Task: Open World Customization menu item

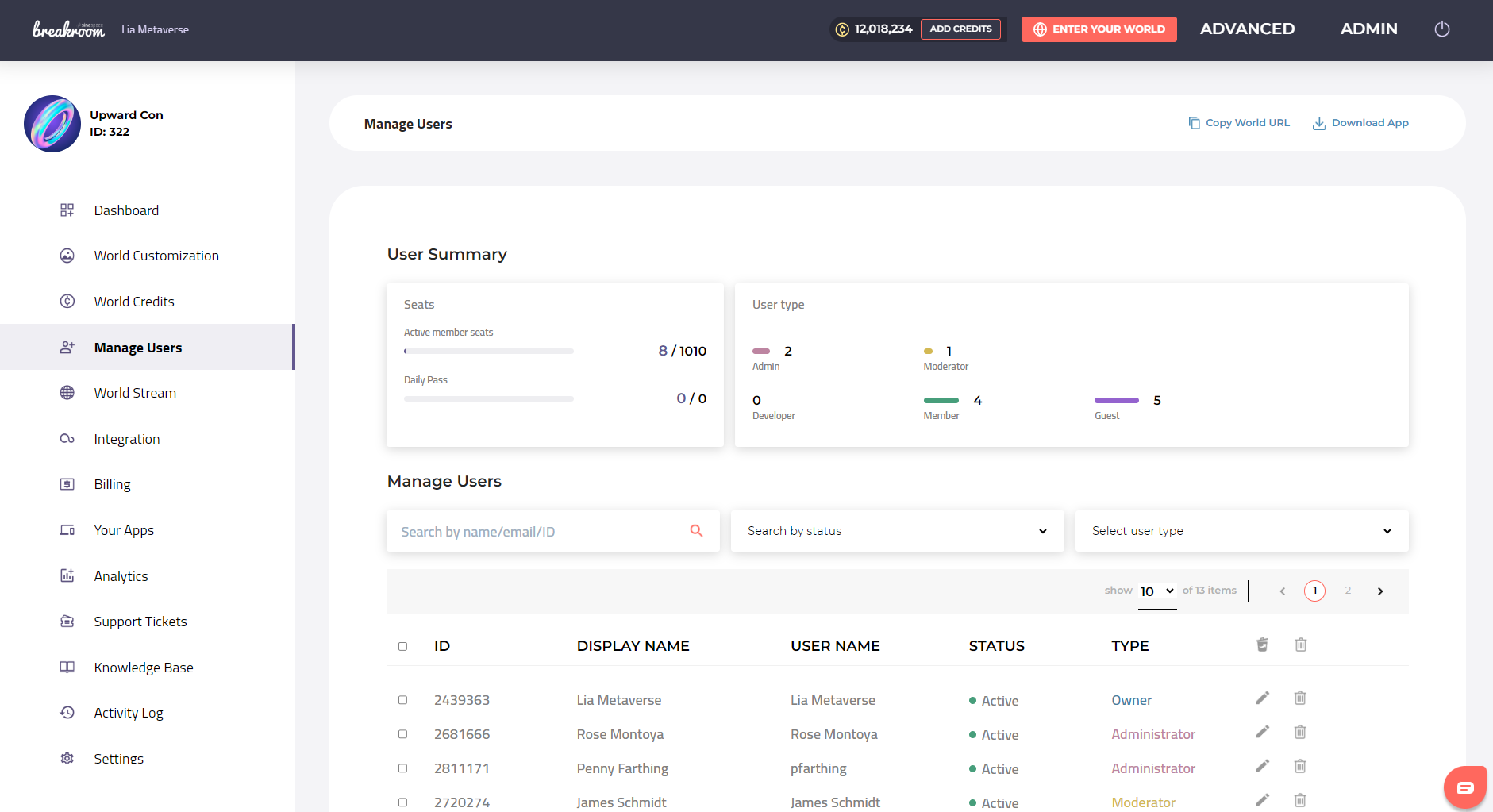Action: click(x=156, y=256)
